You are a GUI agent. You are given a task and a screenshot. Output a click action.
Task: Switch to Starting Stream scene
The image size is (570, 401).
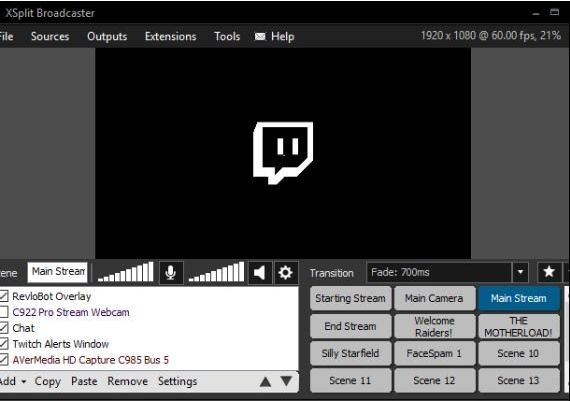tap(350, 298)
